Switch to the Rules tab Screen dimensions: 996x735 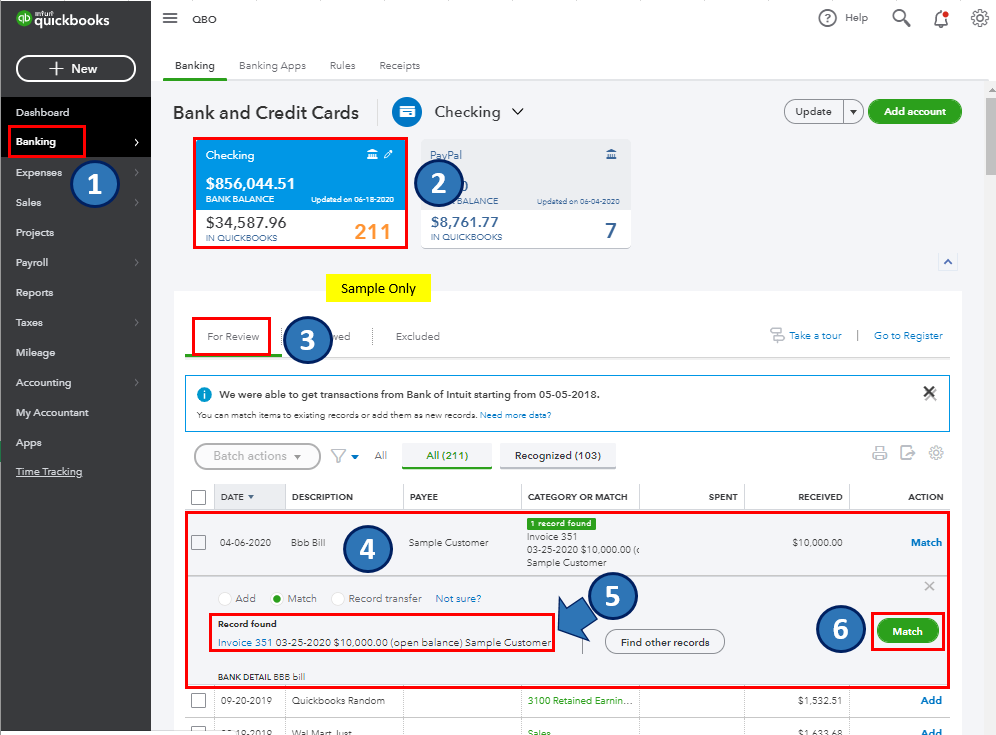click(x=342, y=65)
